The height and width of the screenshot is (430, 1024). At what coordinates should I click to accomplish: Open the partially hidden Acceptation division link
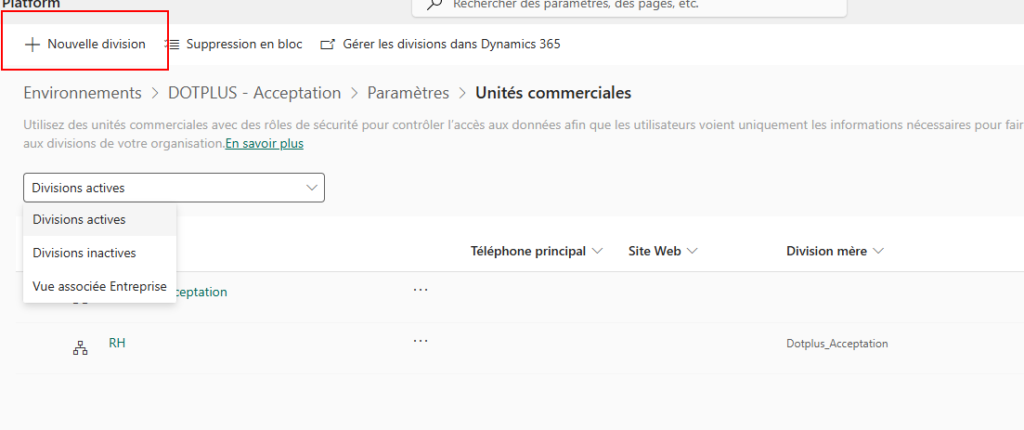pyautogui.click(x=201, y=292)
